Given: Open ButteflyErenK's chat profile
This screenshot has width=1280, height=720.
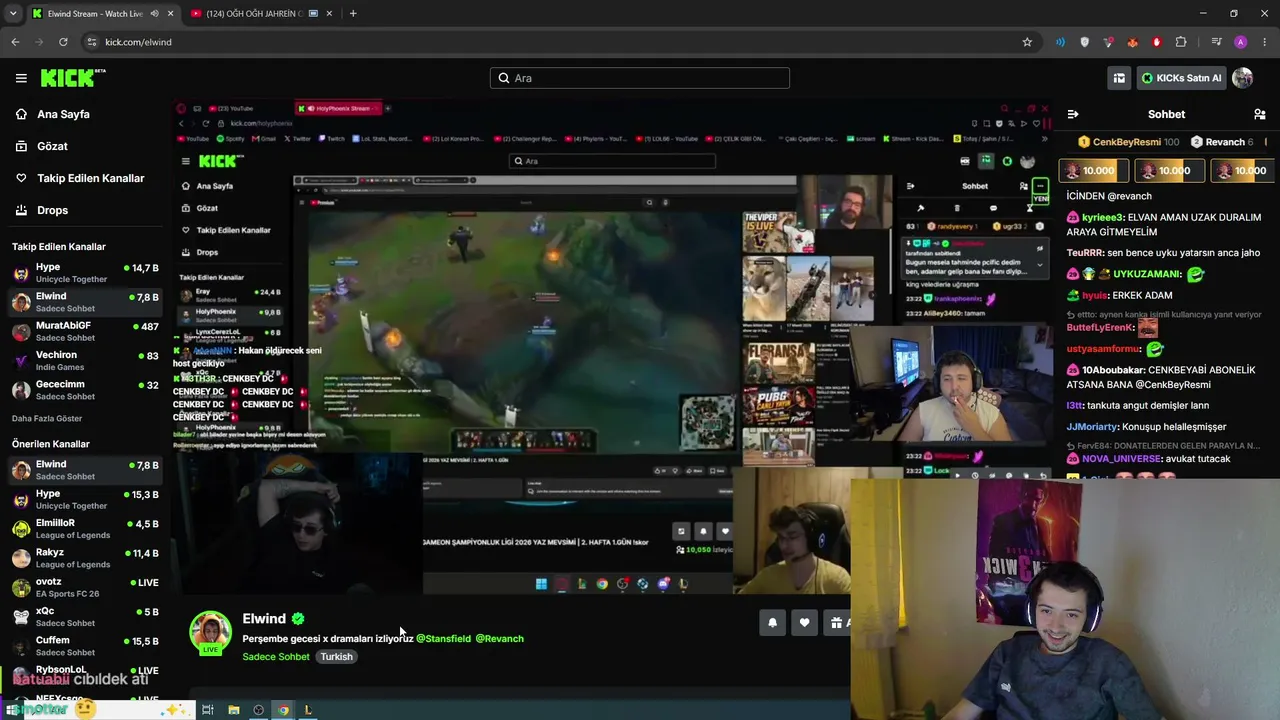Looking at the screenshot, I should 1099,327.
